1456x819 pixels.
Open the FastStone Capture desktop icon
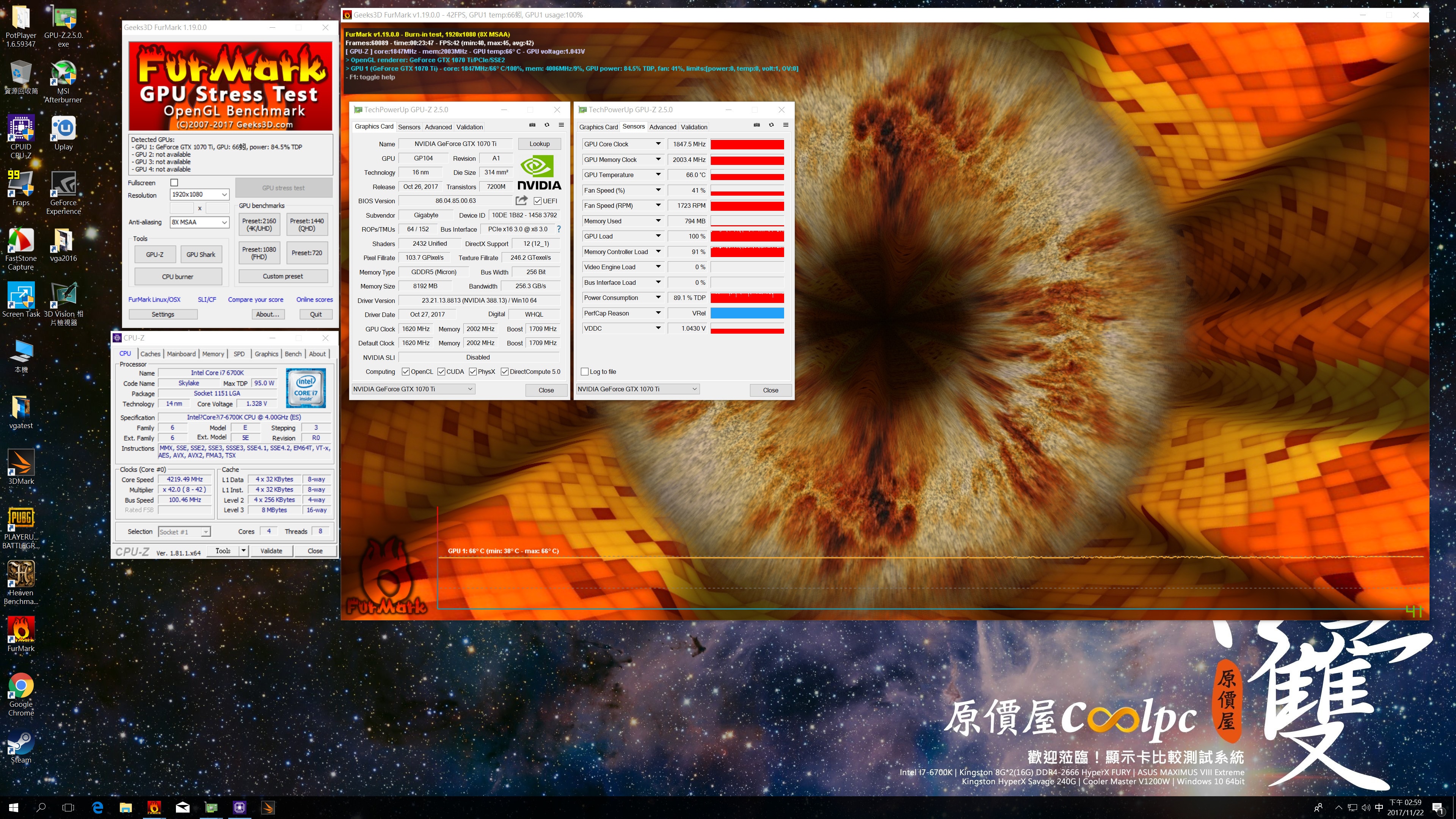21,249
